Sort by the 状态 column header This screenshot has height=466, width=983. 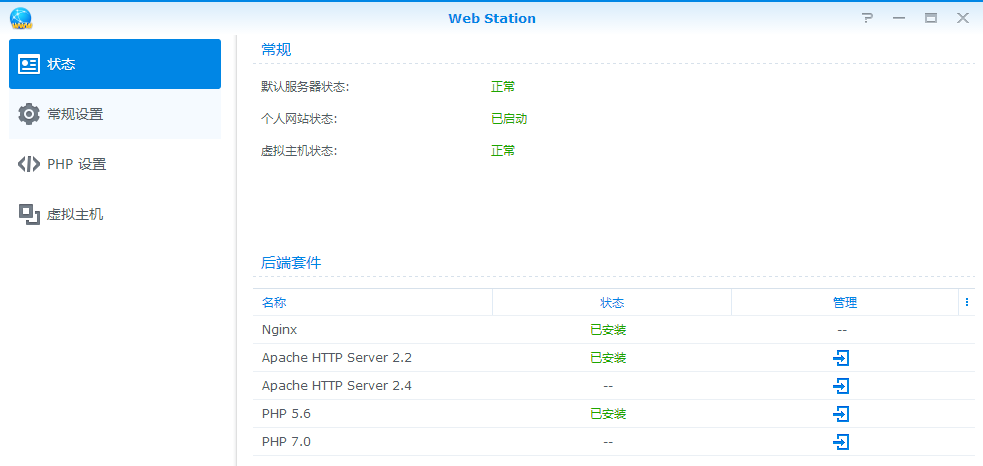(611, 302)
